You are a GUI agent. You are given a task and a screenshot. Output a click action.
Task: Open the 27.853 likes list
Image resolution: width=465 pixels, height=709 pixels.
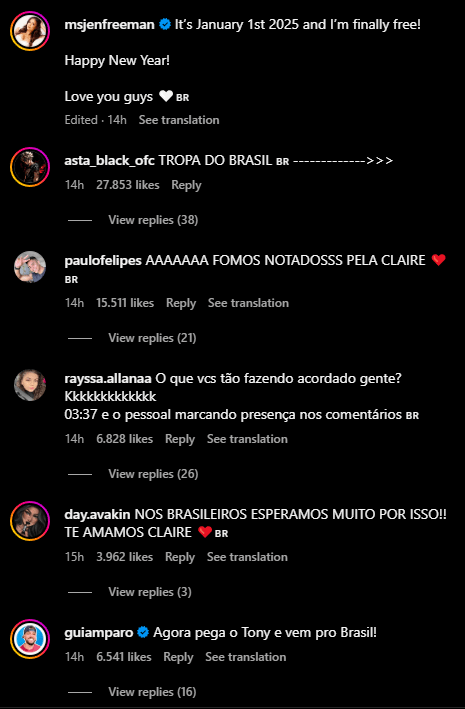(x=128, y=185)
